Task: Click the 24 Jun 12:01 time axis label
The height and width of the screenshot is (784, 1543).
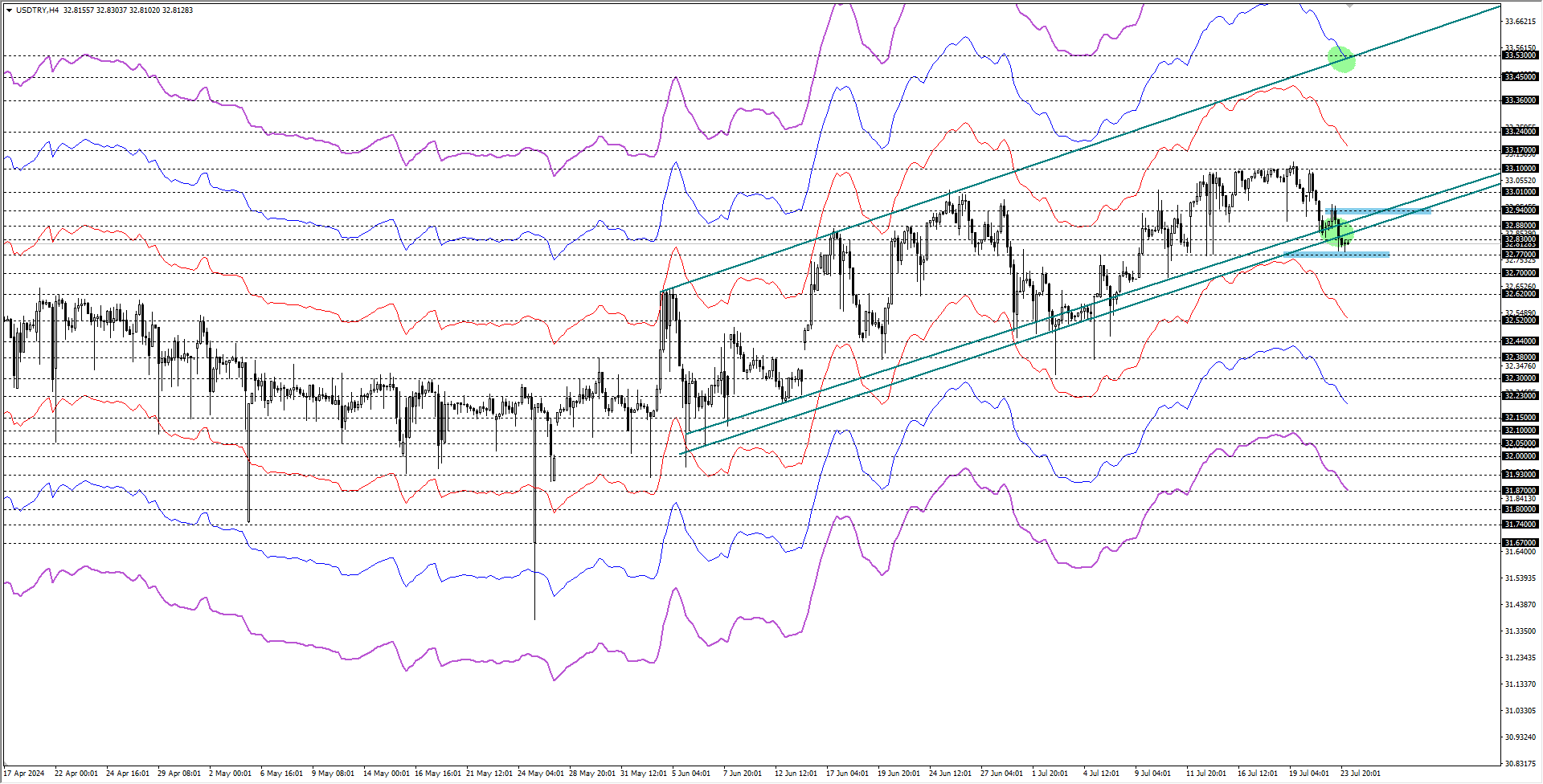Action: tap(950, 774)
